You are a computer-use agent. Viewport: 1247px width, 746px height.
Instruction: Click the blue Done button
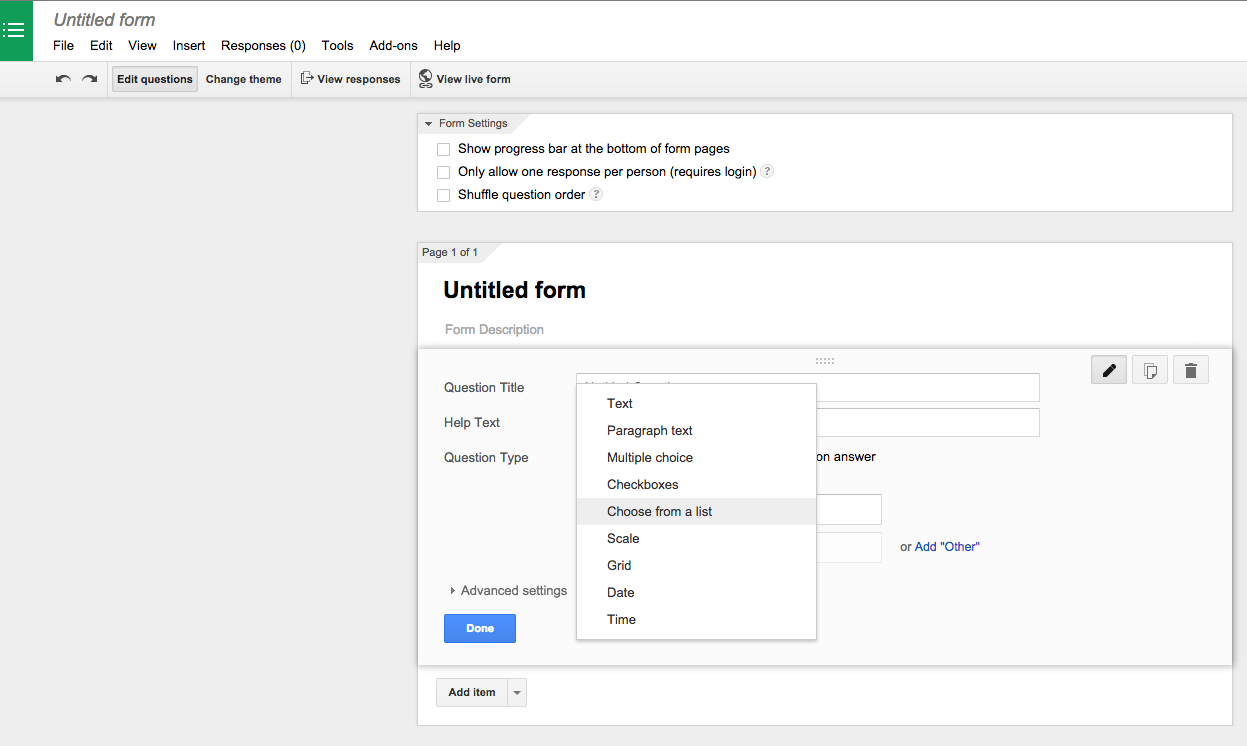[480, 628]
